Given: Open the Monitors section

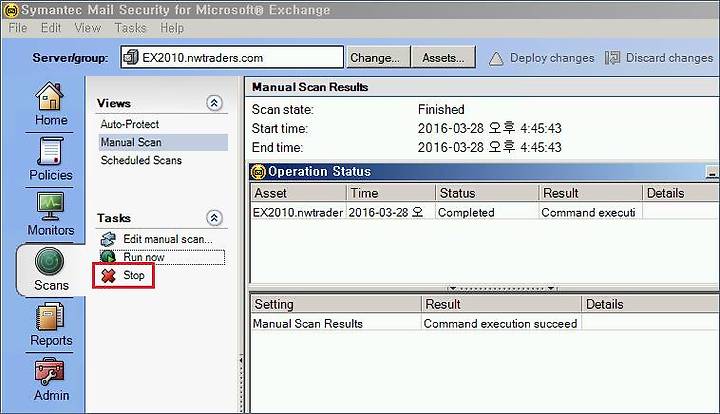Looking at the screenshot, I should (51, 214).
